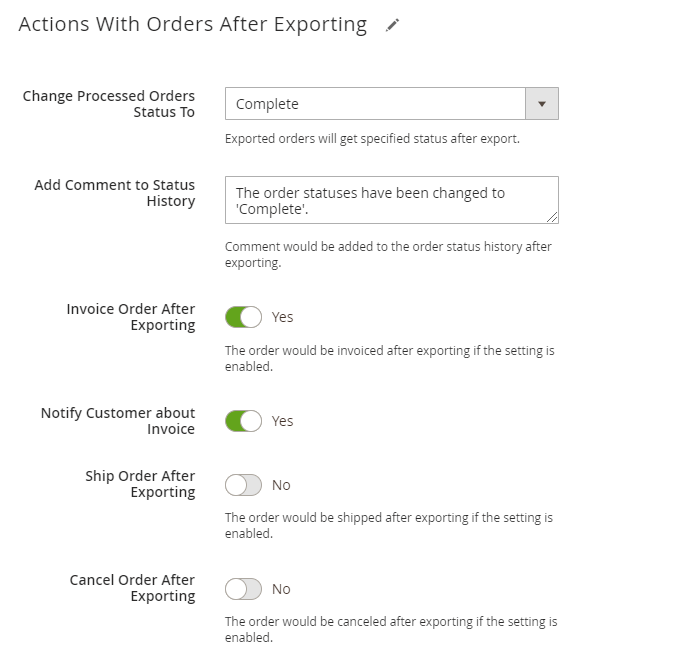684x662 pixels.
Task: Enable Ship Order After Exporting toggle
Action: 243,485
